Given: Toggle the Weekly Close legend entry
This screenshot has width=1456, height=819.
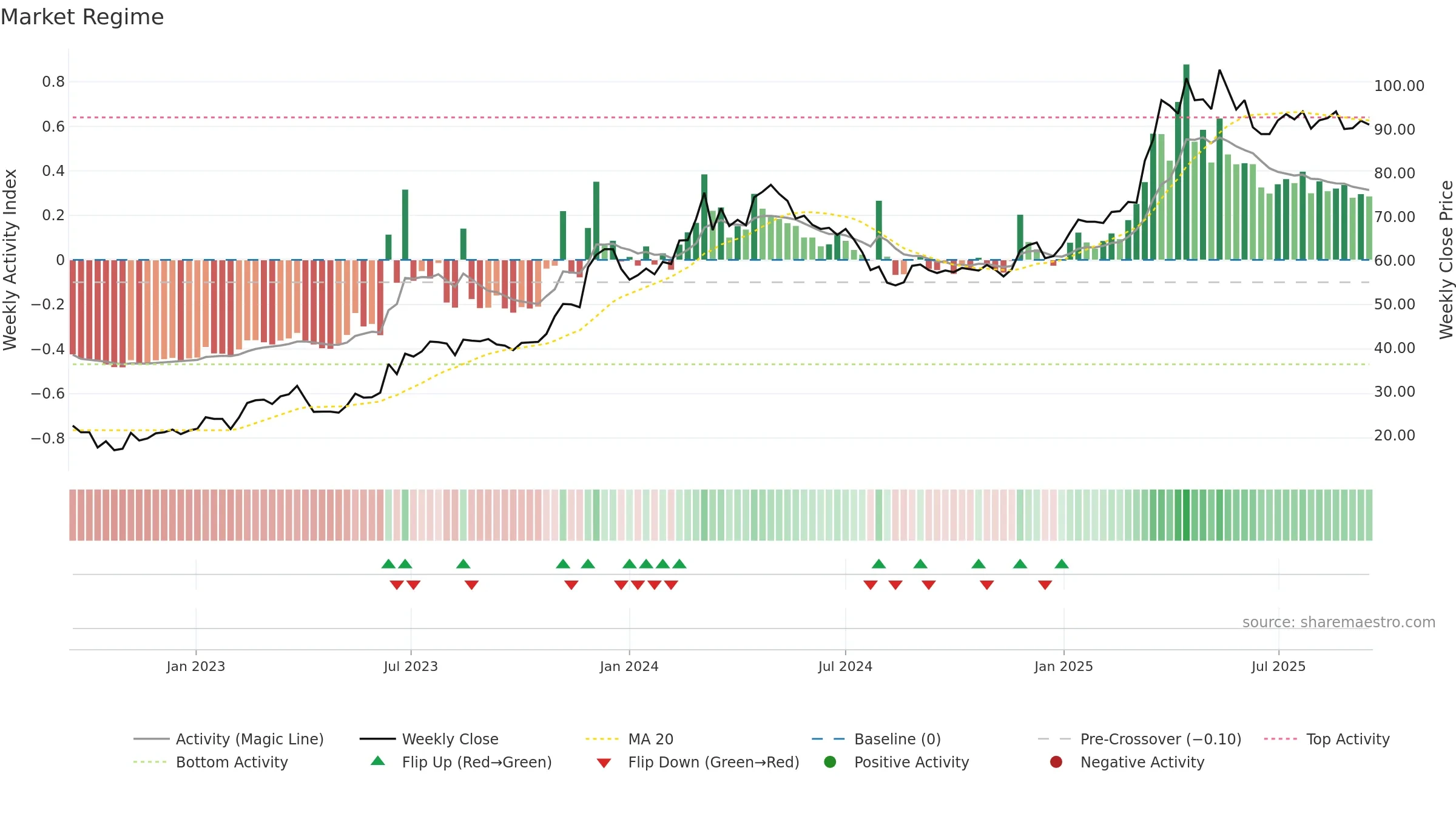Looking at the screenshot, I should 429,739.
